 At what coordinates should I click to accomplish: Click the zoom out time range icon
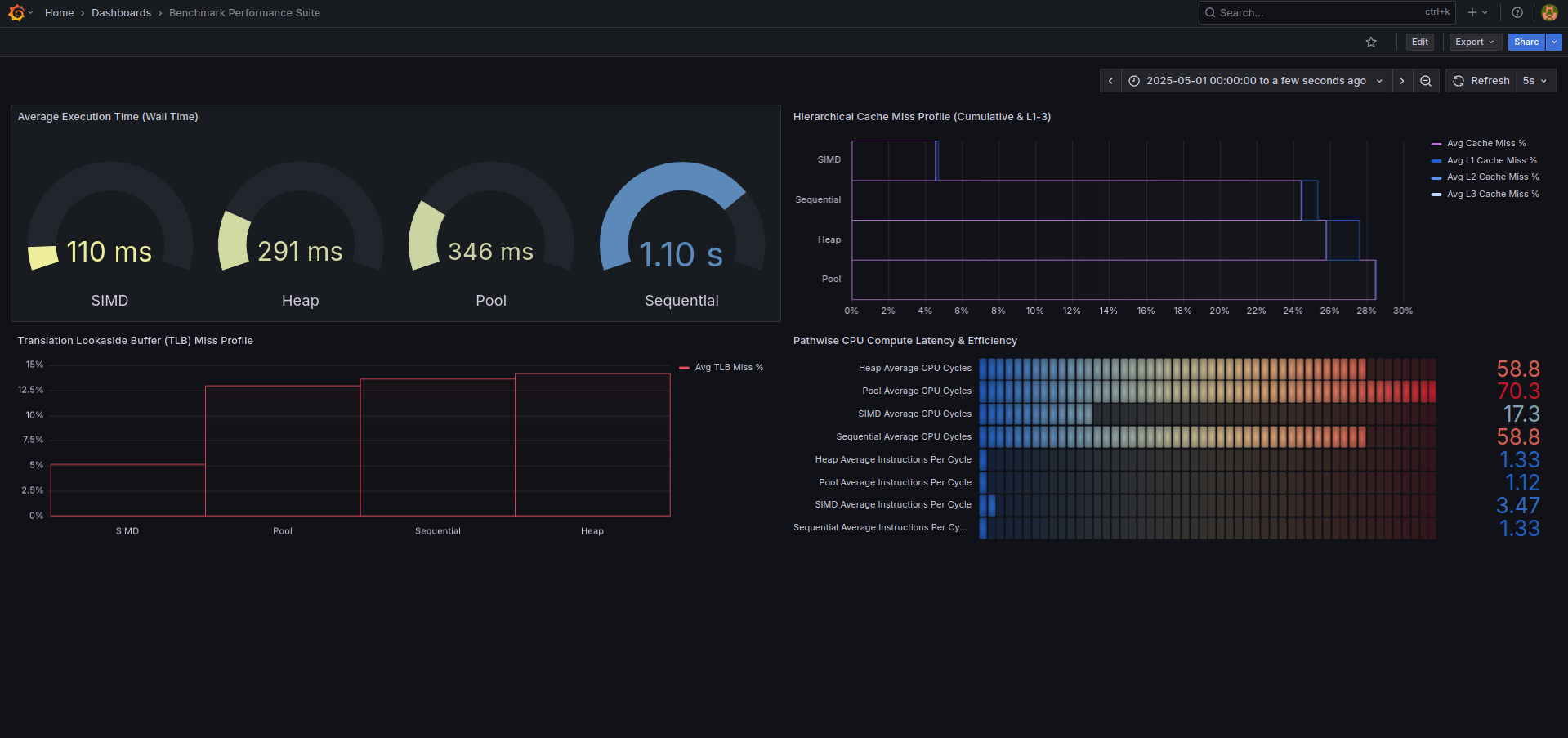(1426, 81)
